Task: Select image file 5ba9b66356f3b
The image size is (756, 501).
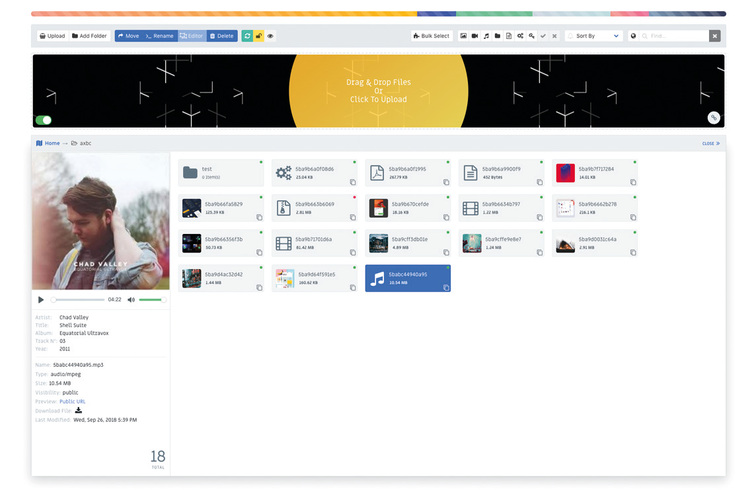Action: (x=221, y=243)
